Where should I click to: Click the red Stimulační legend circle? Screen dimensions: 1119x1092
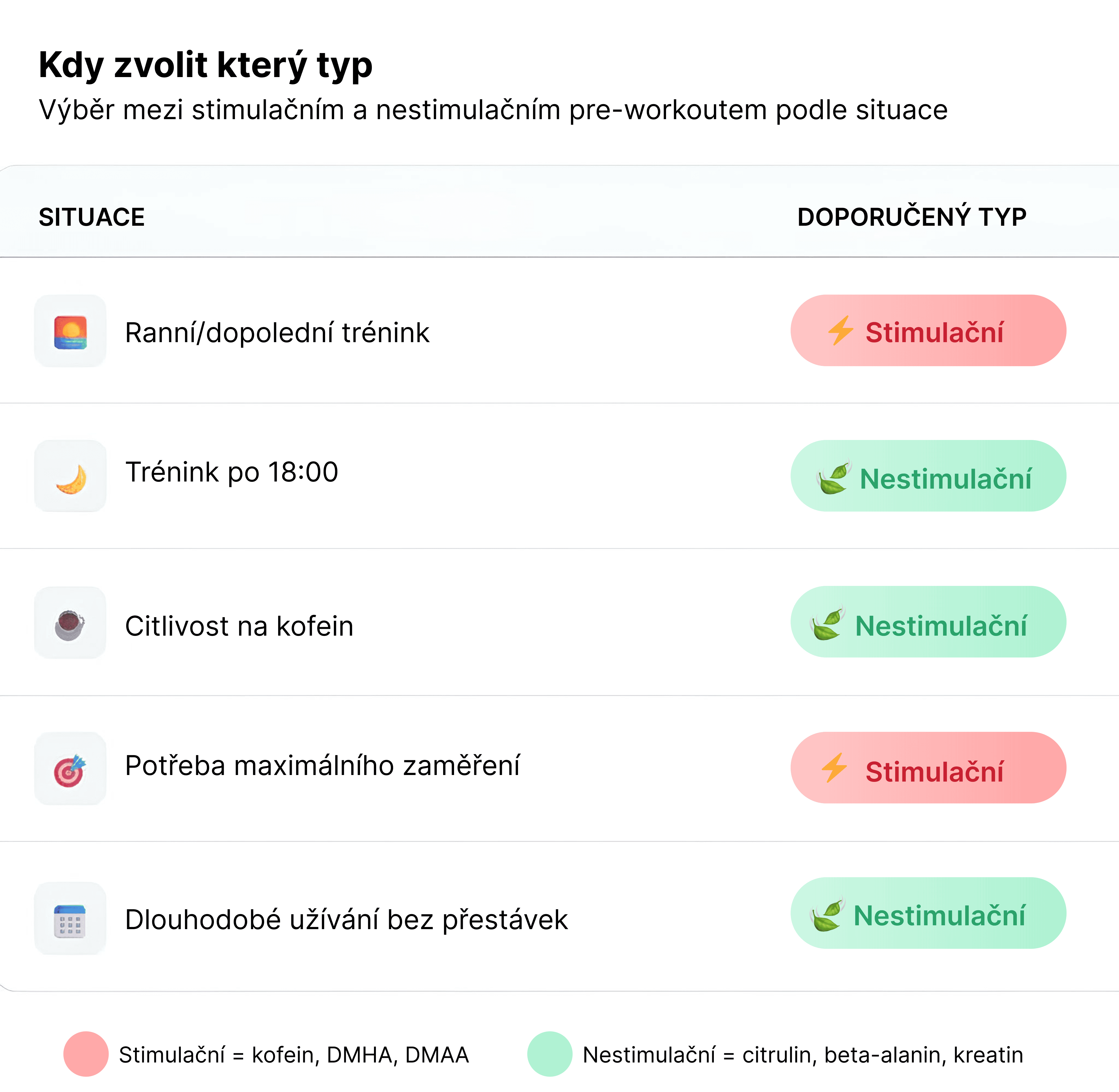click(86, 1054)
